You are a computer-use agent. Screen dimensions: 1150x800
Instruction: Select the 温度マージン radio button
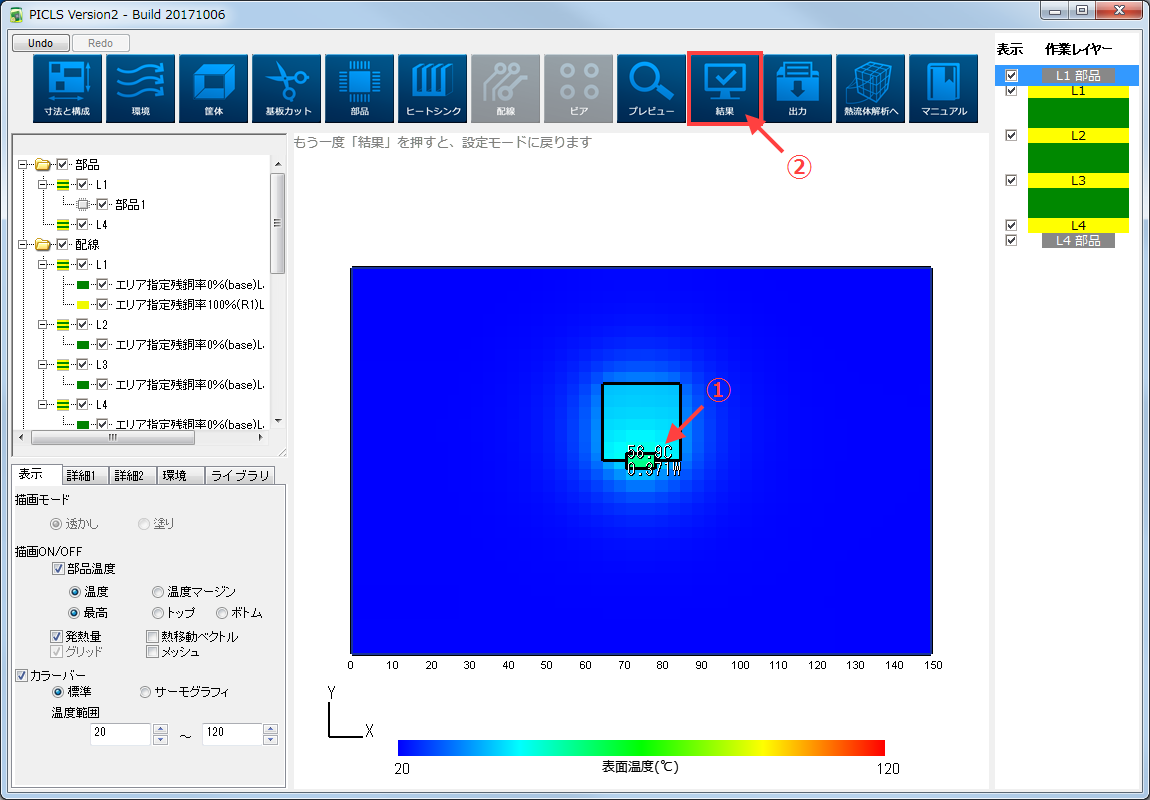click(x=158, y=592)
